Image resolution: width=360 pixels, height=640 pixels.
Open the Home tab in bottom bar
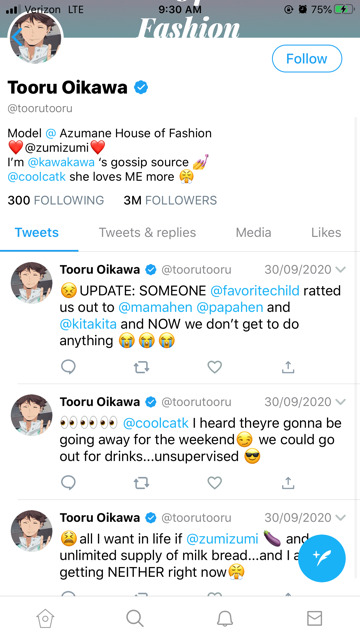(x=45, y=618)
